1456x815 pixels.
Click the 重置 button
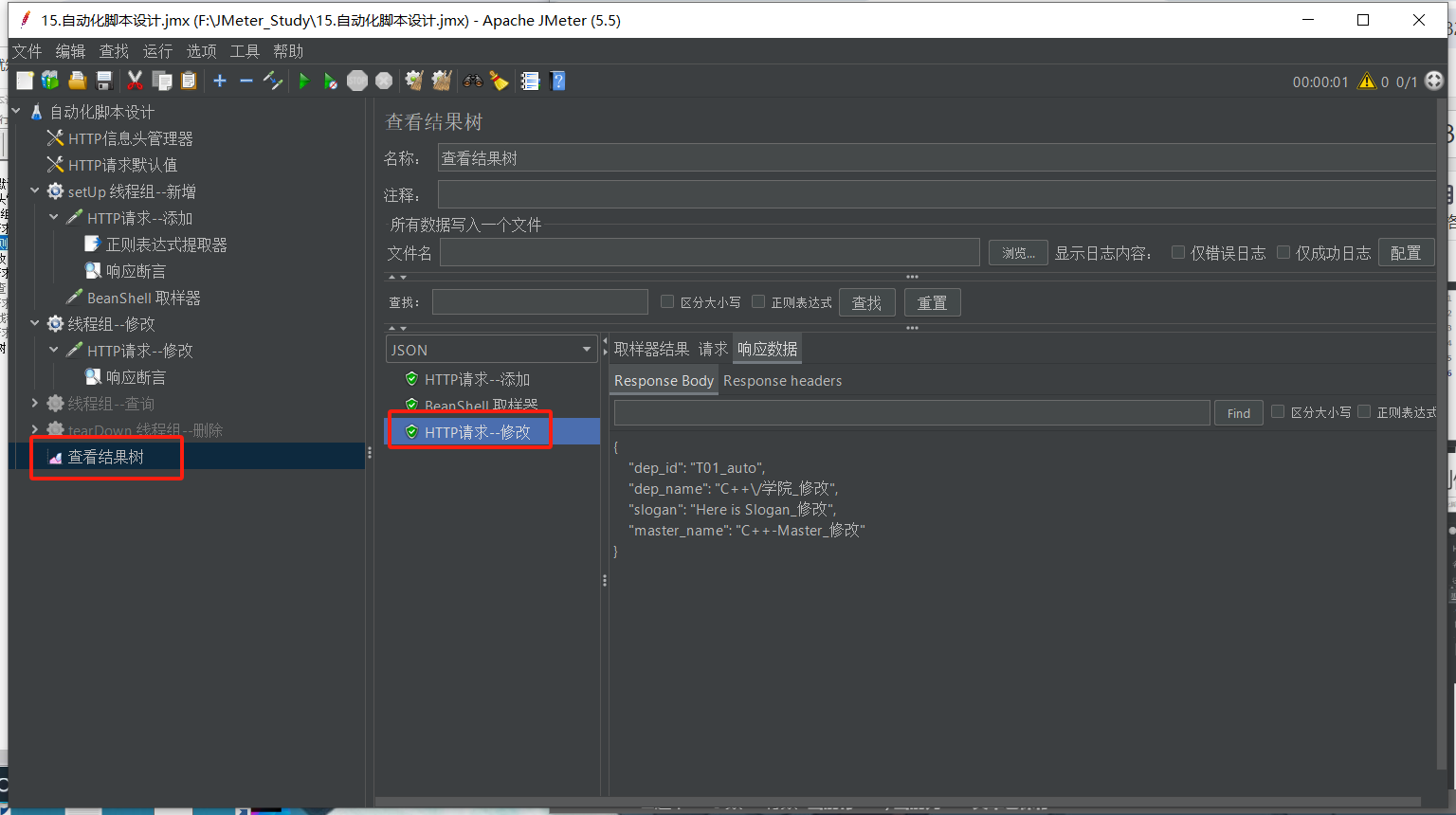point(932,302)
